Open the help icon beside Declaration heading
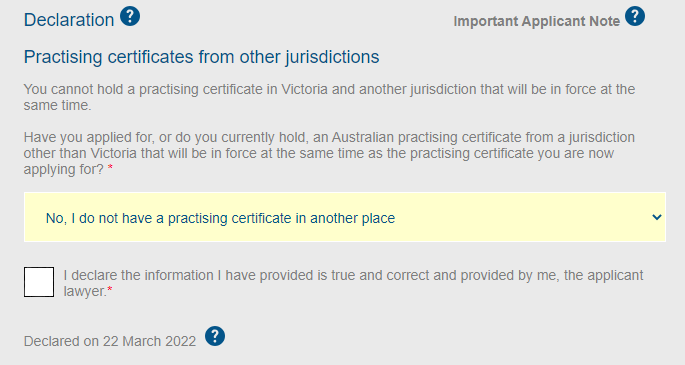 [130, 17]
